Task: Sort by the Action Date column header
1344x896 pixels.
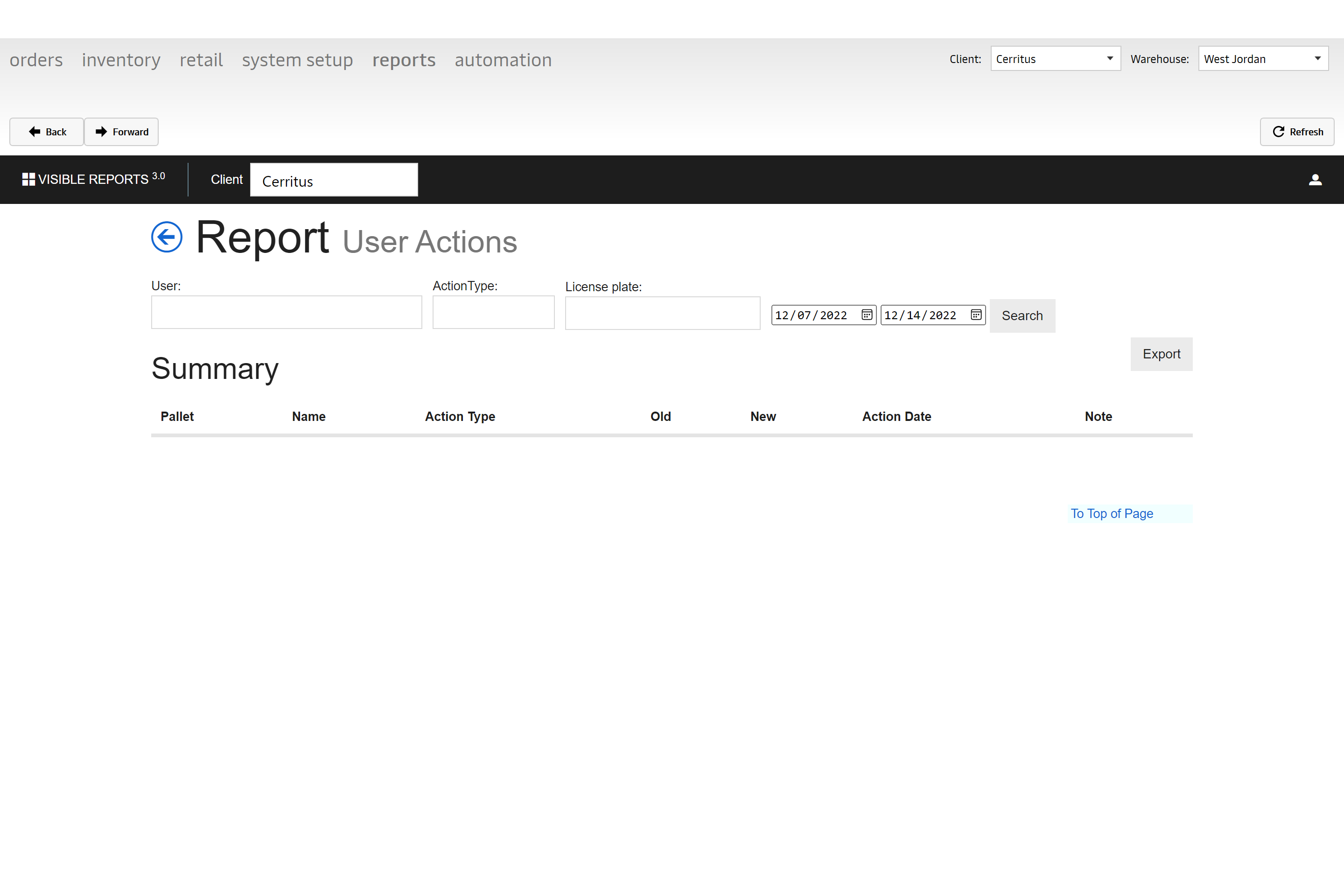Action: tap(896, 417)
